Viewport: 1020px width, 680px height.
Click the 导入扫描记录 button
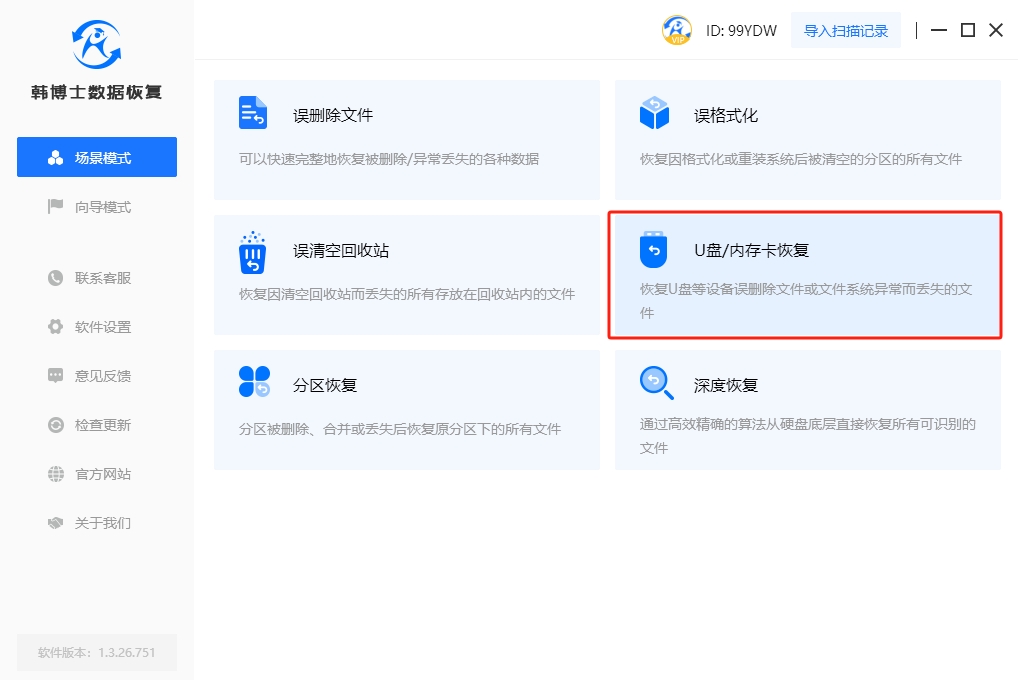point(846,30)
